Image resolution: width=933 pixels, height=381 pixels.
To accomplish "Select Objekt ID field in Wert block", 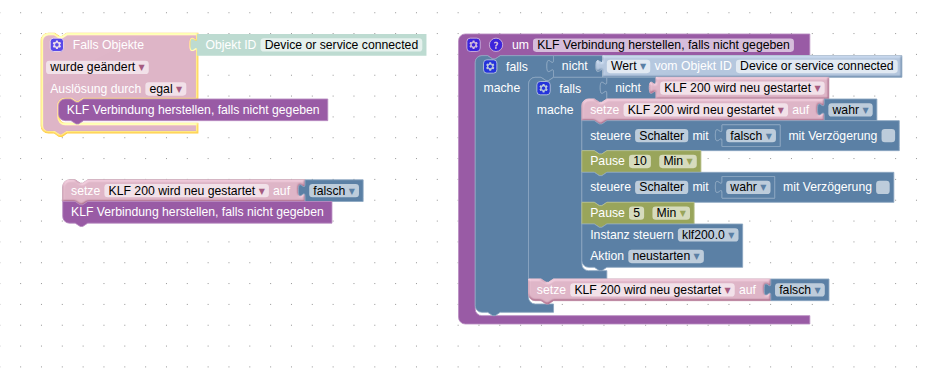I will 816,66.
